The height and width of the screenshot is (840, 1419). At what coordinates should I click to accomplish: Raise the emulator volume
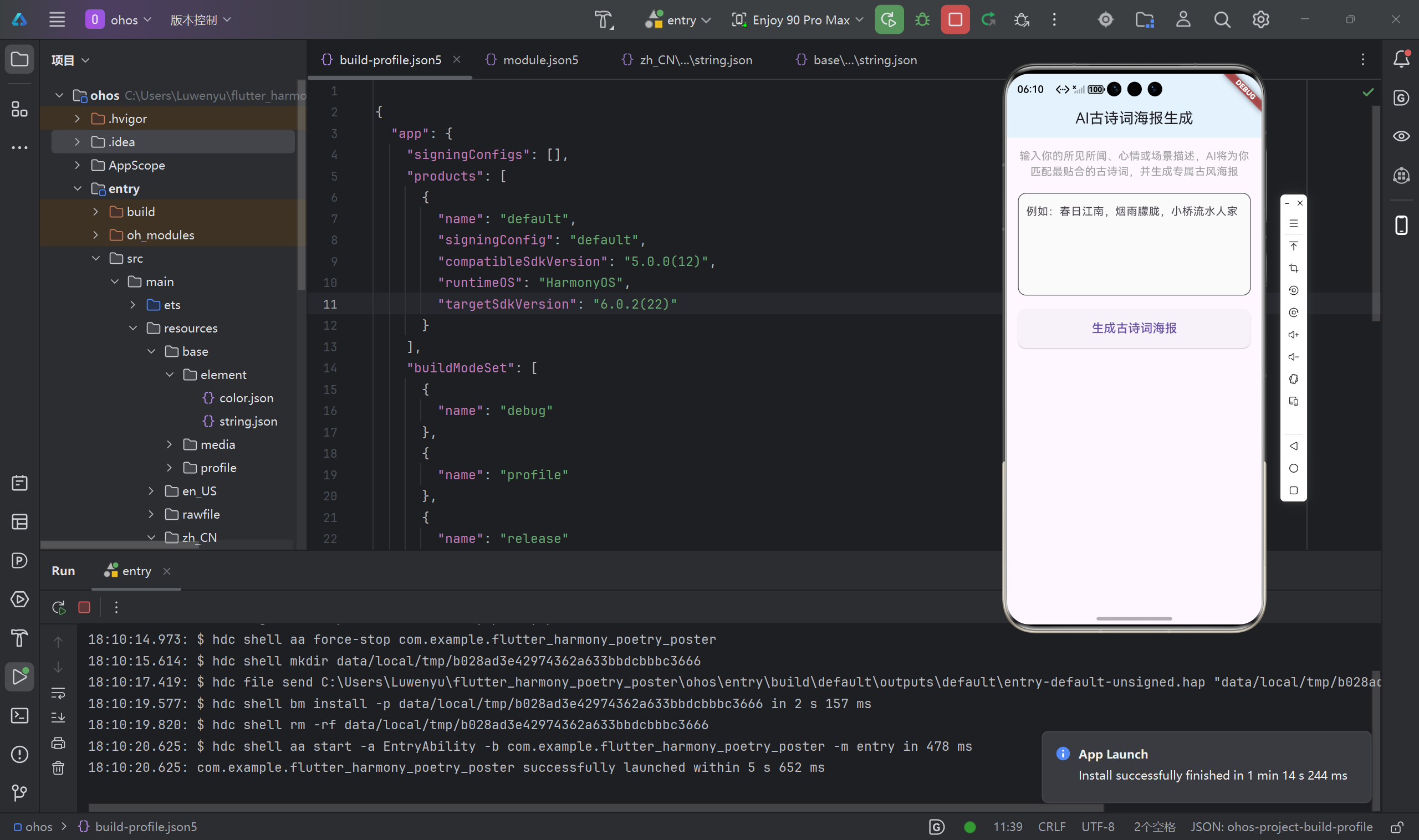[x=1293, y=335]
